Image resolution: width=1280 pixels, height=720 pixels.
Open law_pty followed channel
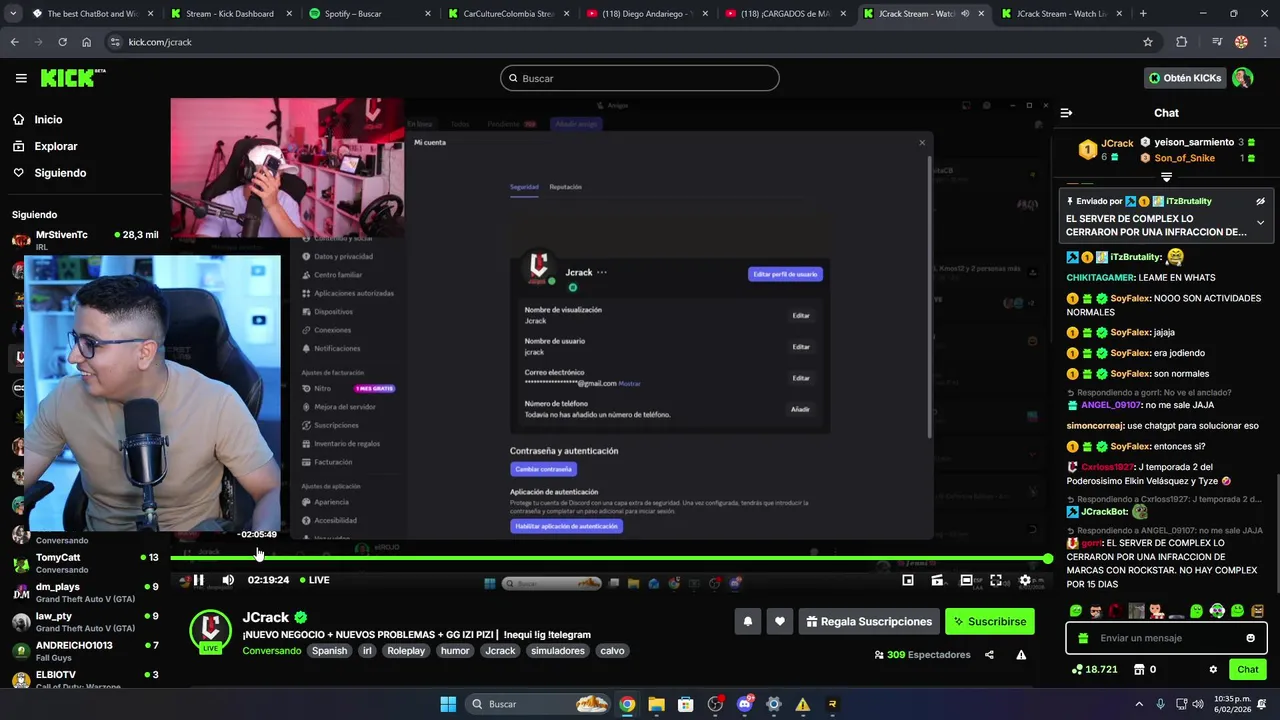point(85,622)
